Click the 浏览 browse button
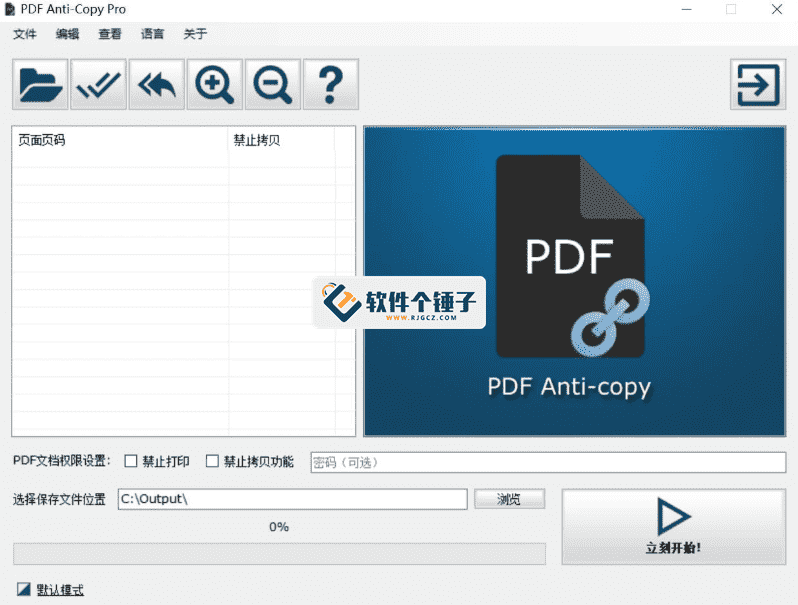The height and width of the screenshot is (605, 798). [509, 499]
